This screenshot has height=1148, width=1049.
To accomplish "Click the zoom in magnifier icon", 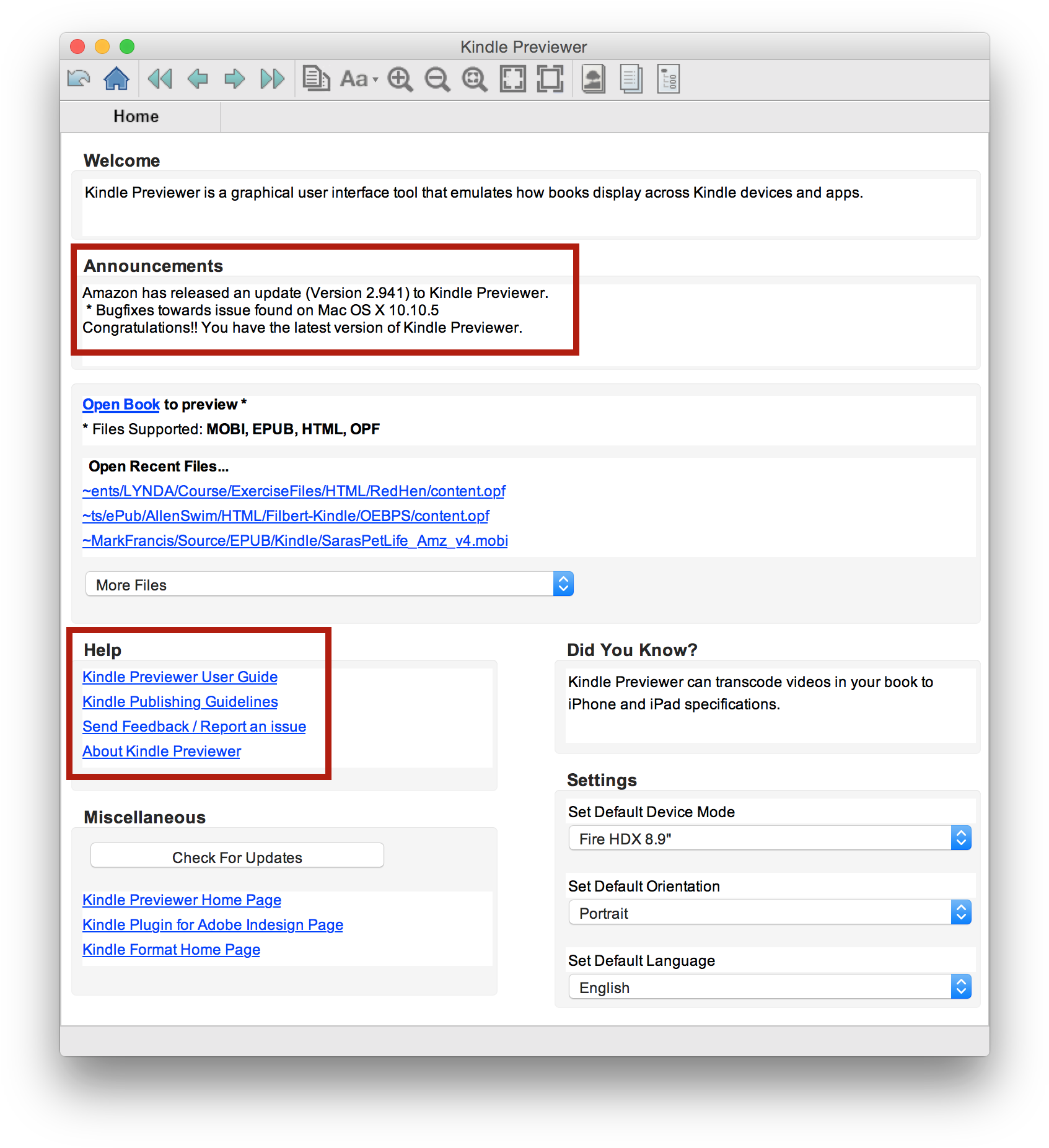I will click(400, 79).
